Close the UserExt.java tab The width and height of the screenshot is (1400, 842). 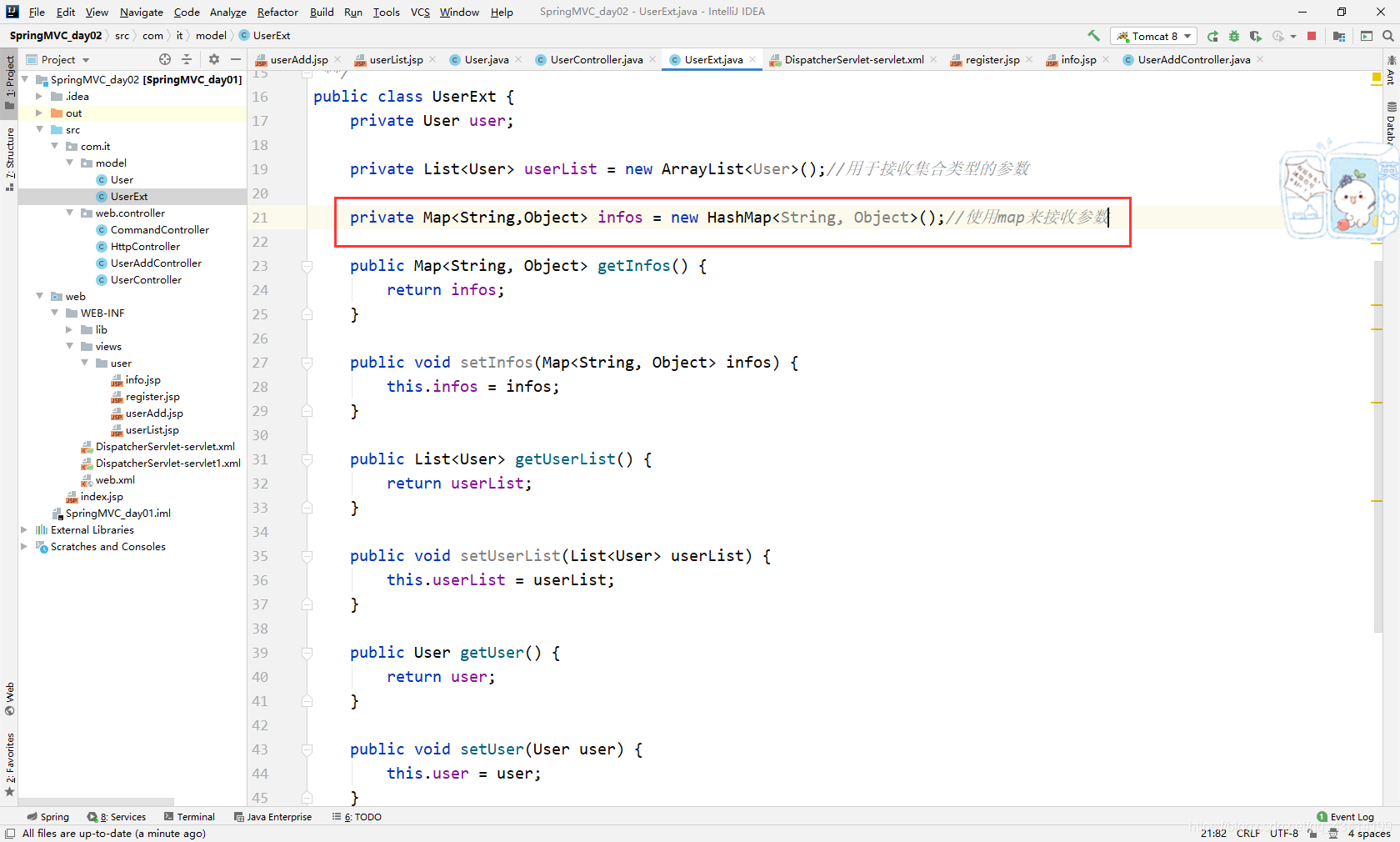pyautogui.click(x=752, y=59)
